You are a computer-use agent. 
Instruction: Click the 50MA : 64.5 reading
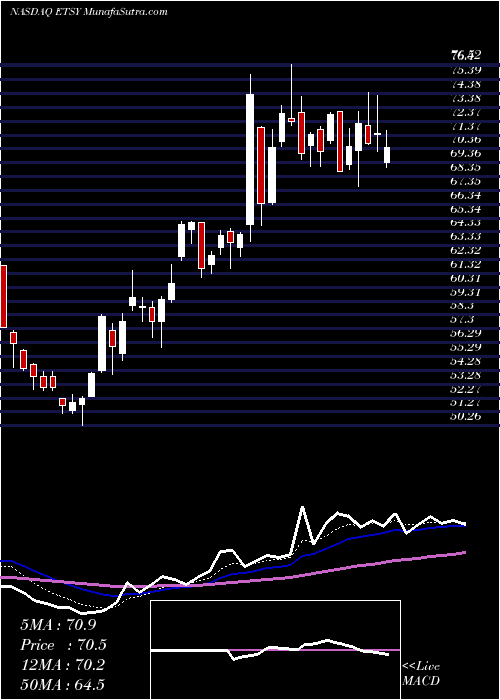(x=63, y=685)
